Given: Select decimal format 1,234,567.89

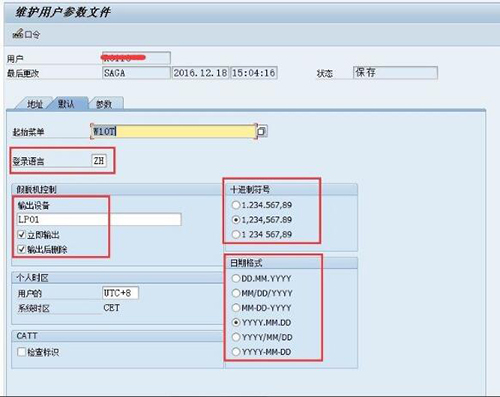Looking at the screenshot, I should (x=236, y=220).
